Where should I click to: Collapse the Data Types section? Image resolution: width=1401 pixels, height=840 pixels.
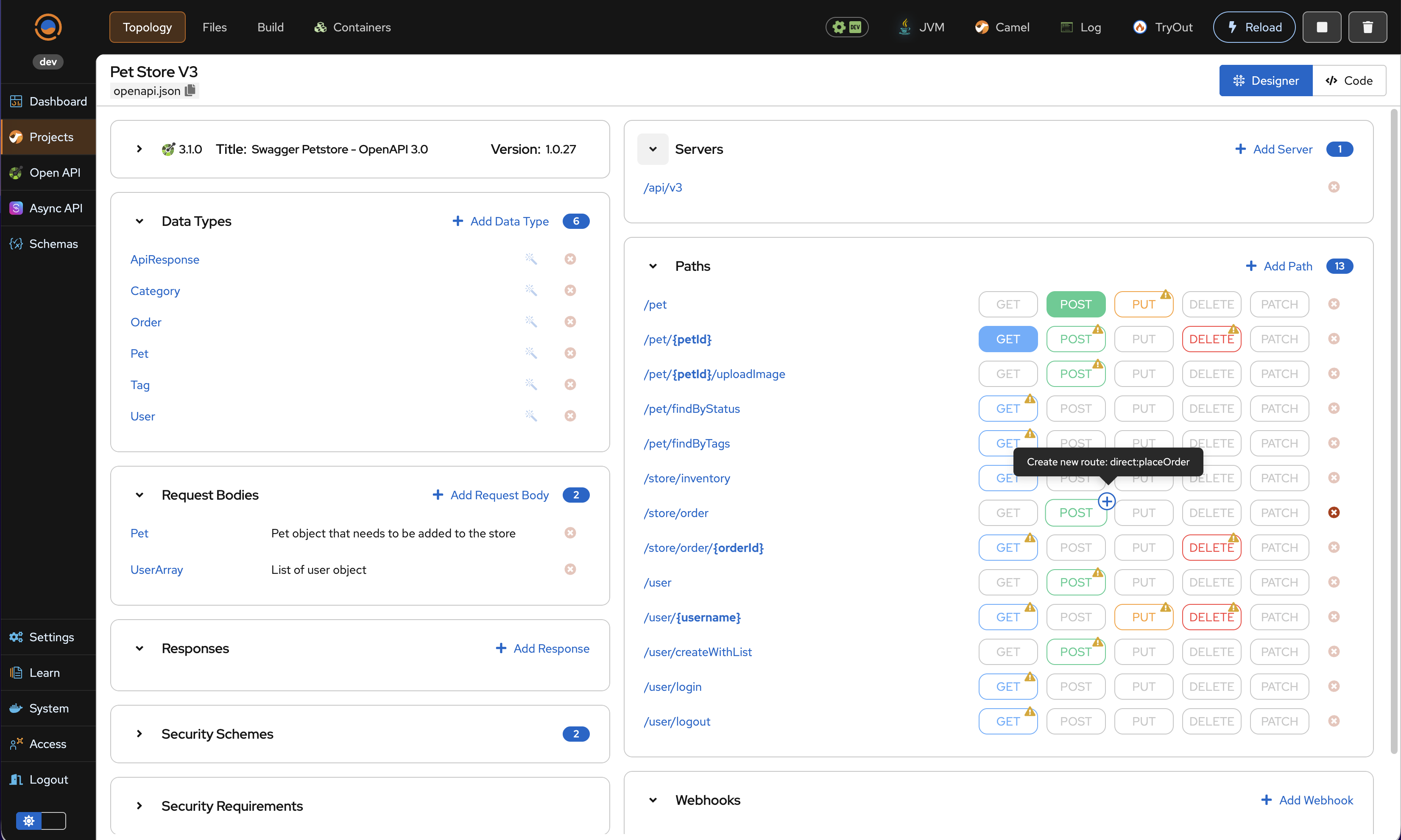click(x=140, y=221)
